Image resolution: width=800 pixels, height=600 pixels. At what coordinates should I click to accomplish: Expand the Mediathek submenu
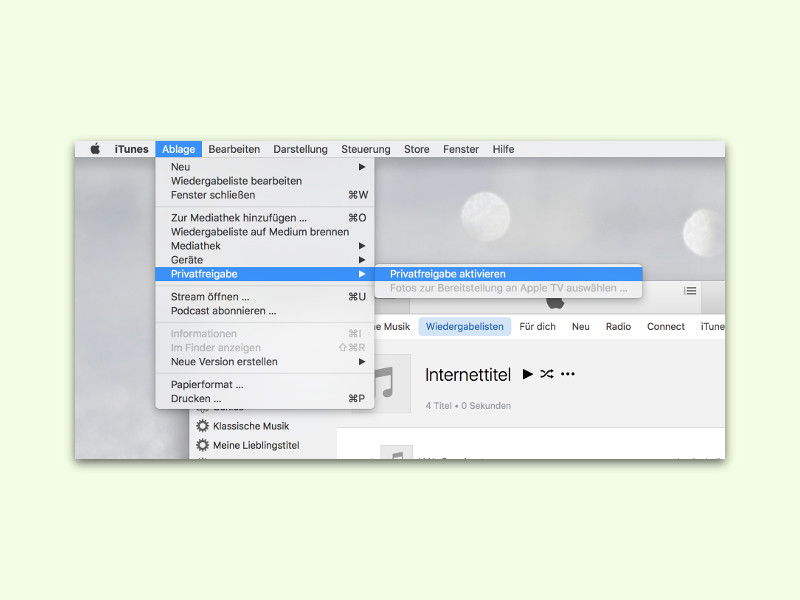click(265, 246)
